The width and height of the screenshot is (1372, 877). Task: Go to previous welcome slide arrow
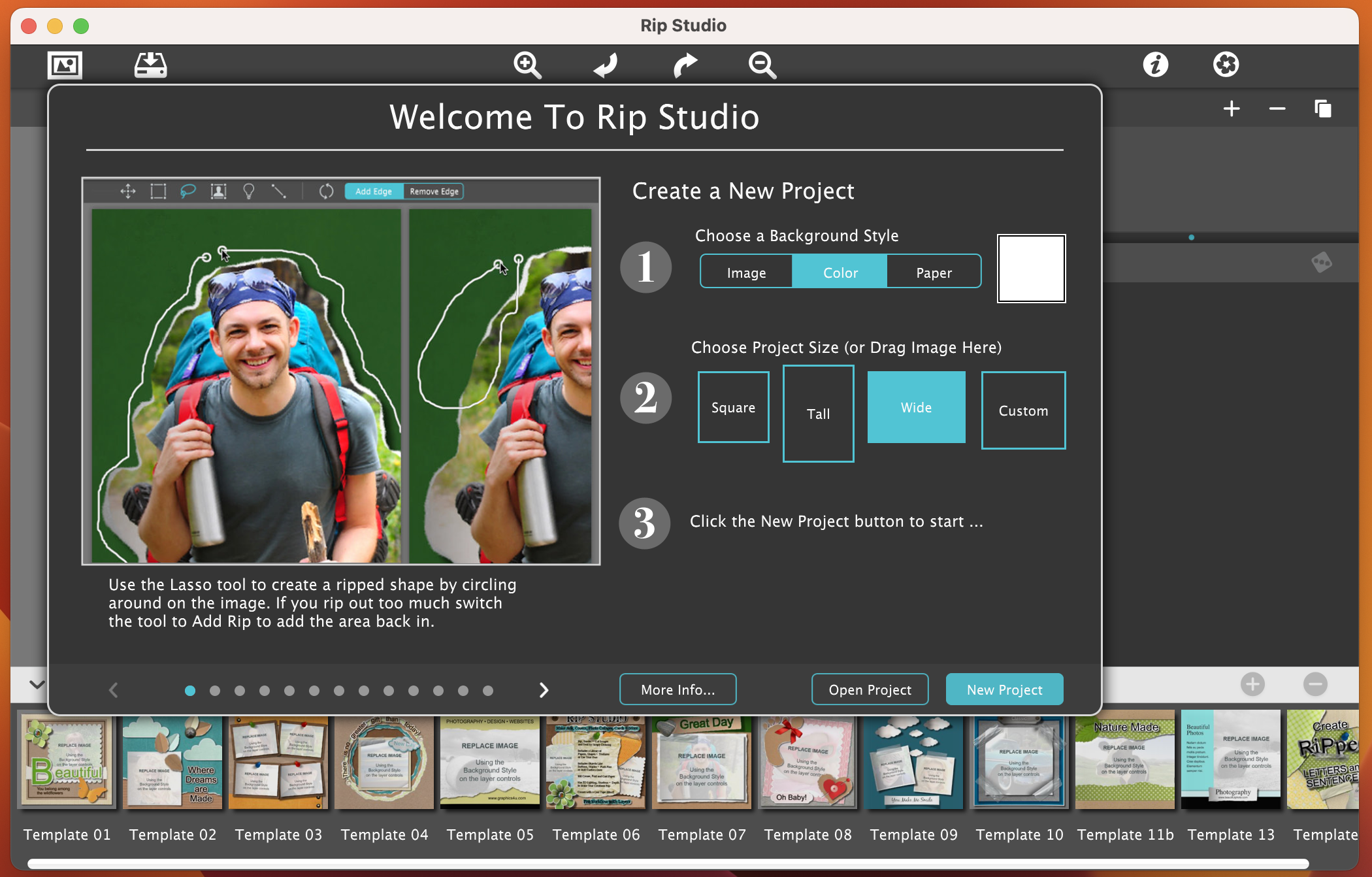(x=114, y=690)
